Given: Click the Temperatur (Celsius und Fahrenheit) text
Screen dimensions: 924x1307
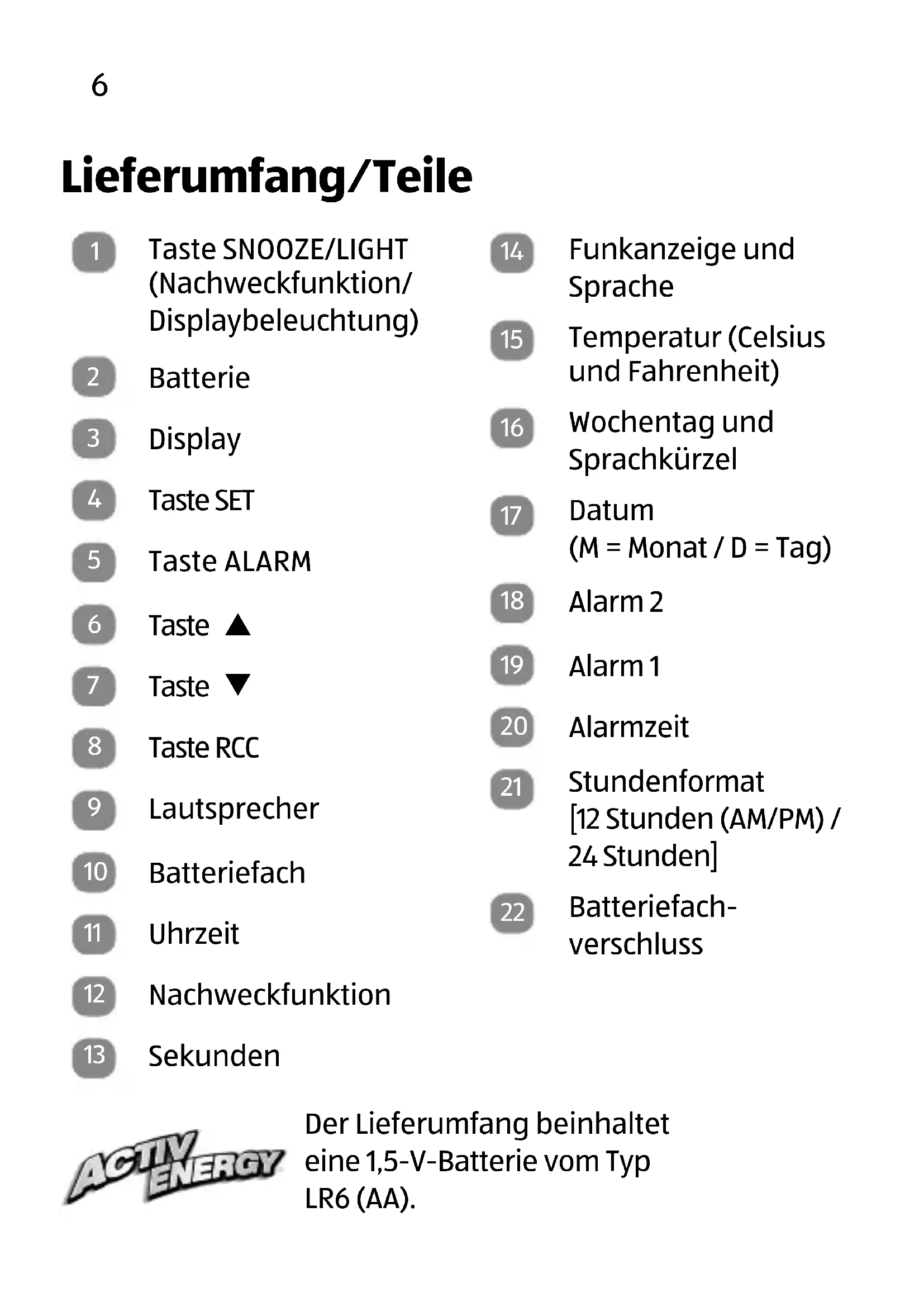Looking at the screenshot, I should point(697,354).
